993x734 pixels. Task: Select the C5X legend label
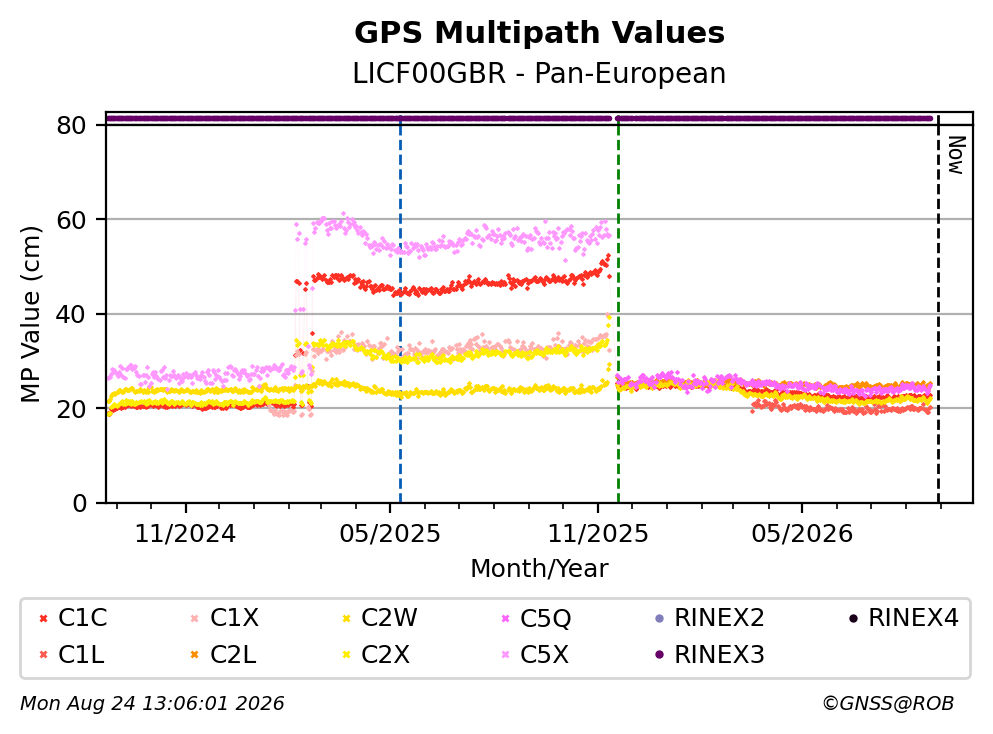(544, 655)
